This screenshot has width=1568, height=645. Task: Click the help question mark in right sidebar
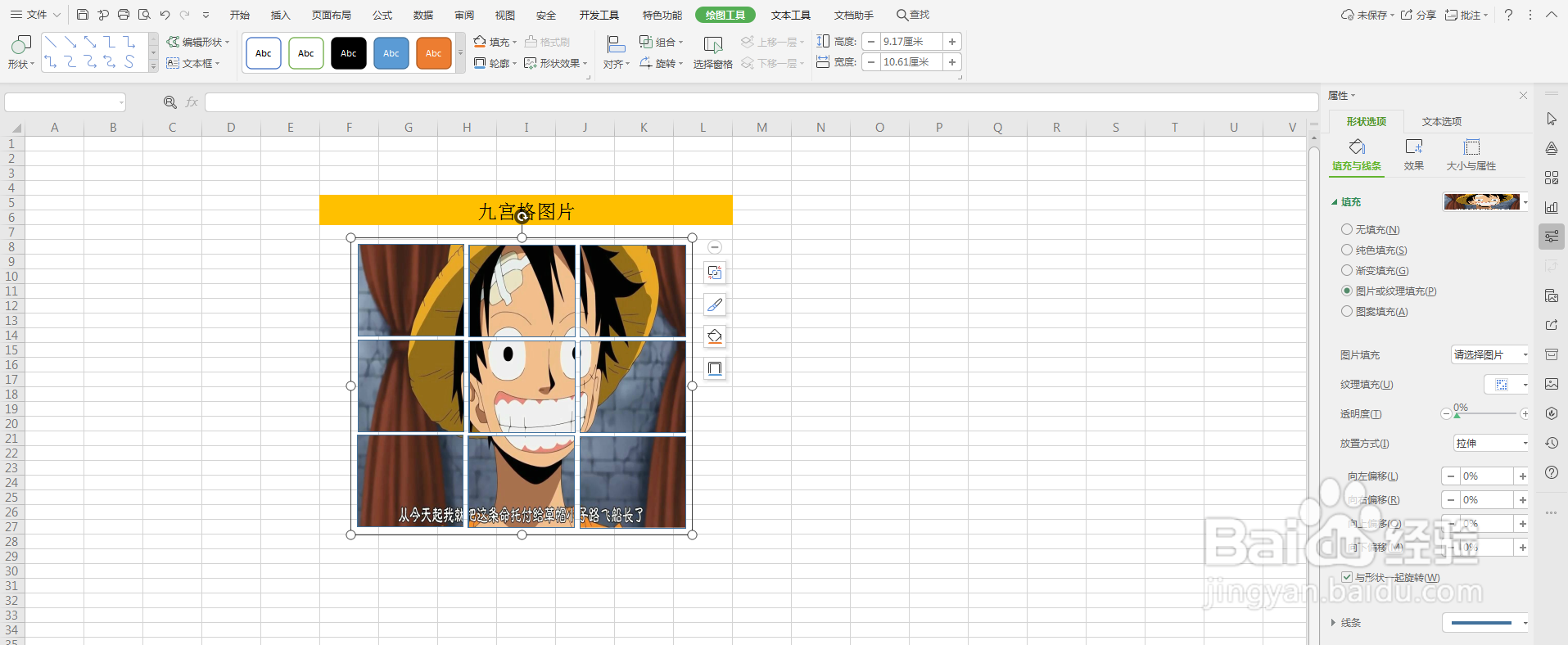[1552, 472]
